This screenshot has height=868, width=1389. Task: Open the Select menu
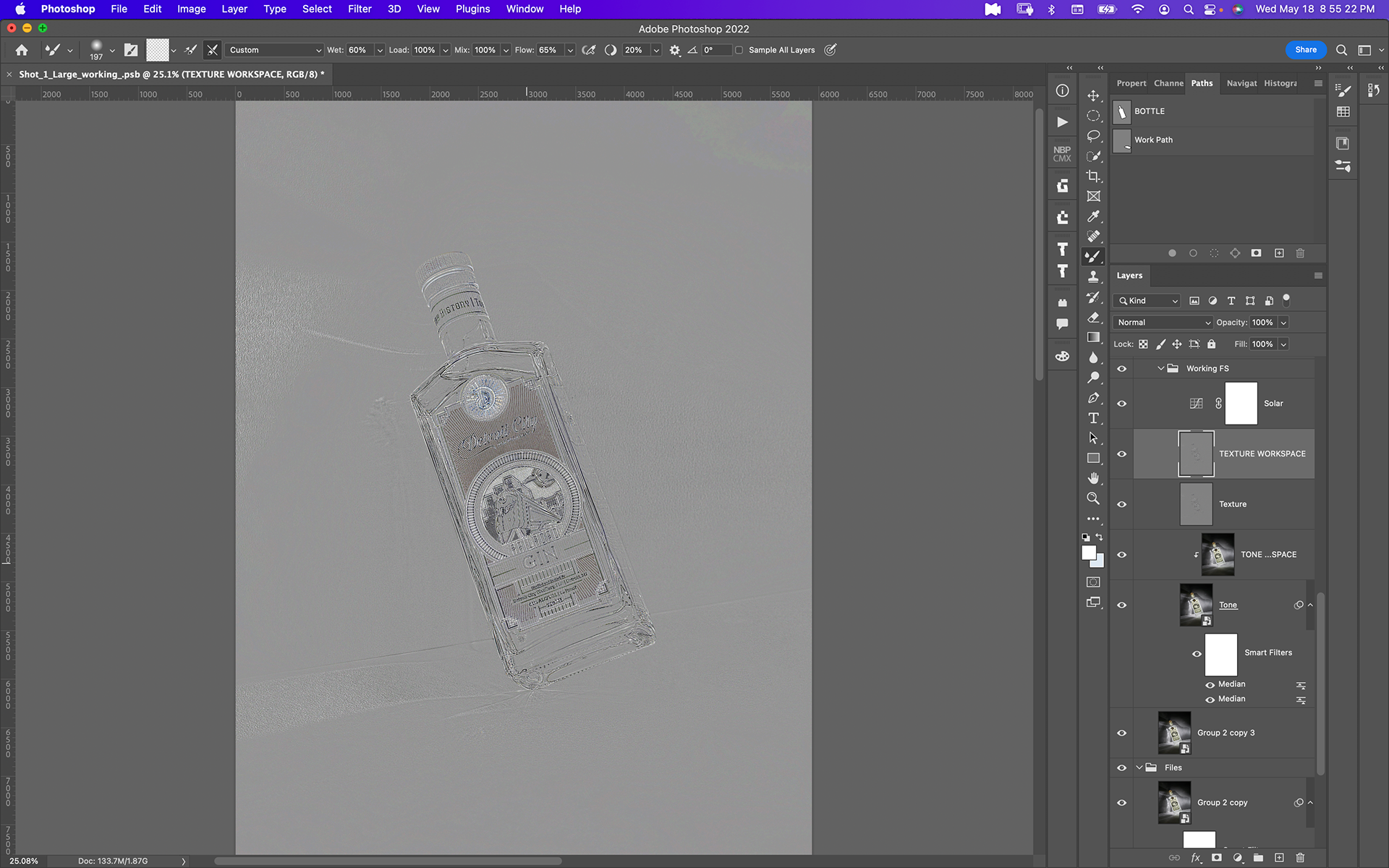coord(317,9)
